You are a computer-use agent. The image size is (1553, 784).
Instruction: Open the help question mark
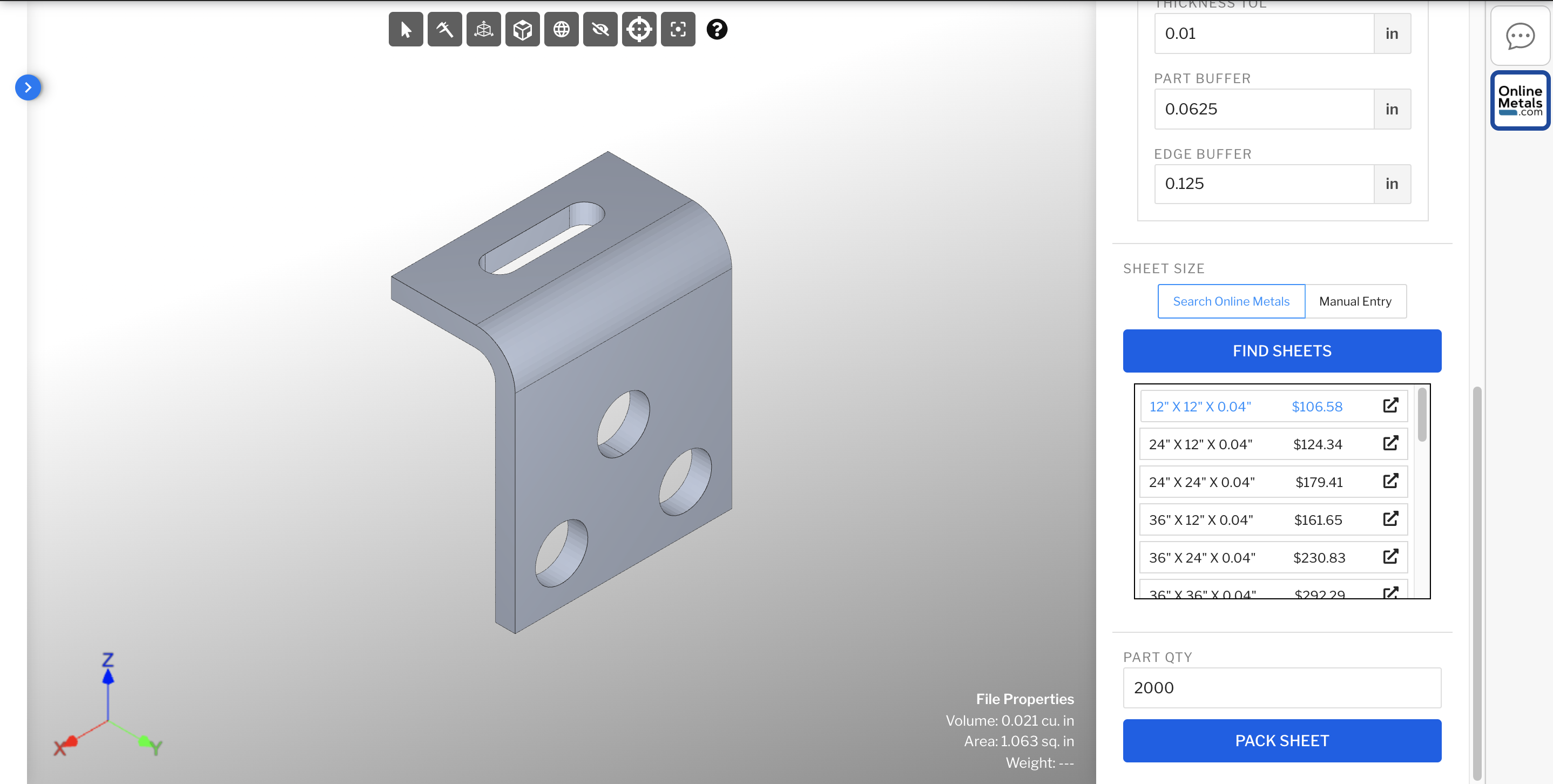pyautogui.click(x=717, y=29)
